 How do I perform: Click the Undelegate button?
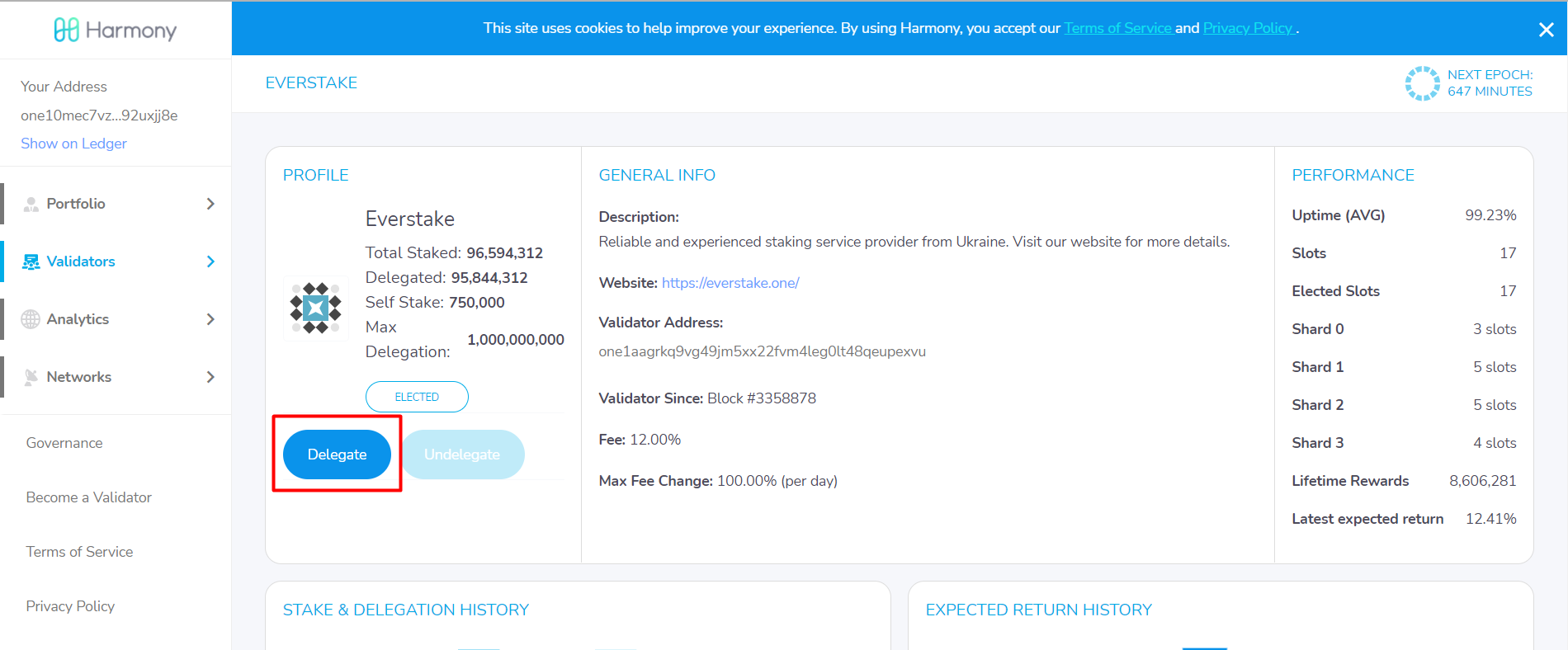[x=462, y=455]
